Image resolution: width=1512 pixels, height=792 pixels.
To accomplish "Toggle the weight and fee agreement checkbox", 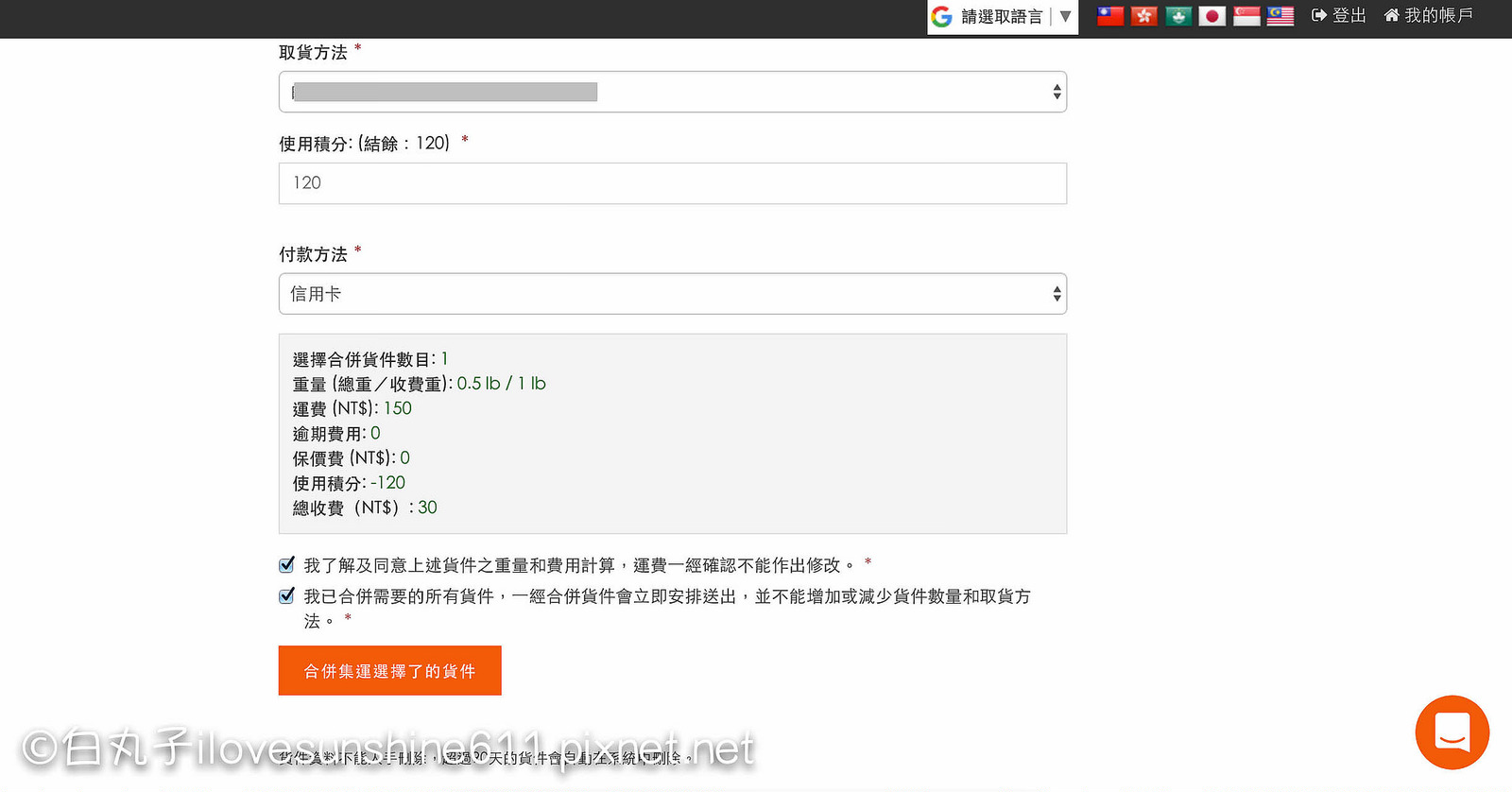I will click(287, 565).
